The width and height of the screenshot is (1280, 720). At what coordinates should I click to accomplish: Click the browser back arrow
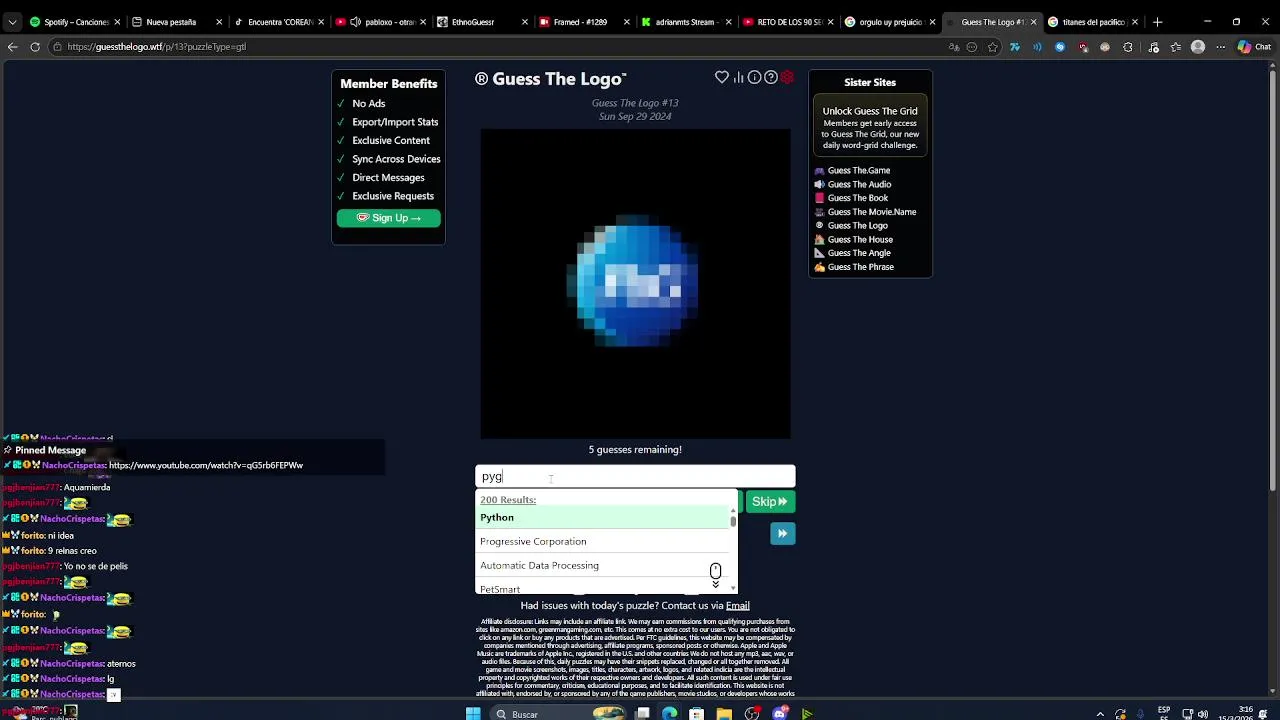12,47
